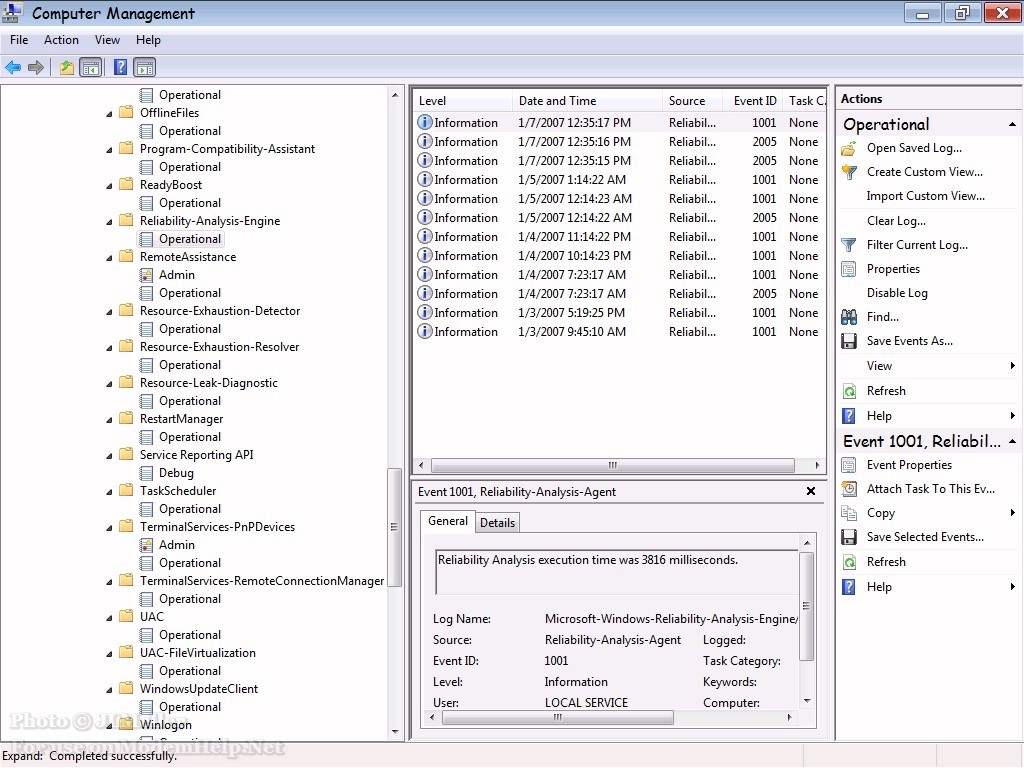Viewport: 1024px width, 768px height.
Task: Click the event details horizontal scrollbar thumb
Action: (x=558, y=718)
